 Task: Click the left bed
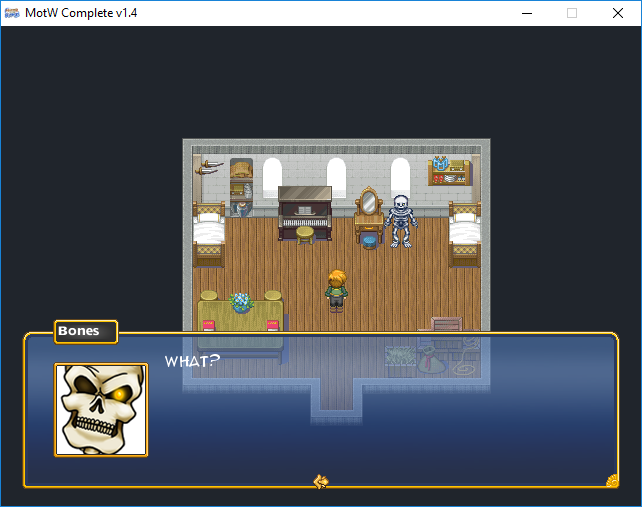(x=209, y=234)
